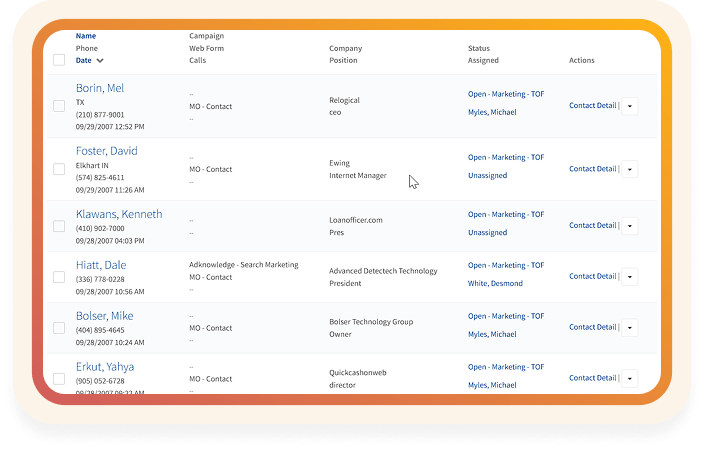Image resolution: width=704 pixels, height=450 pixels.
Task: Click Myles, Michael assignee for Bolser, Mike
Action: pyautogui.click(x=492, y=334)
